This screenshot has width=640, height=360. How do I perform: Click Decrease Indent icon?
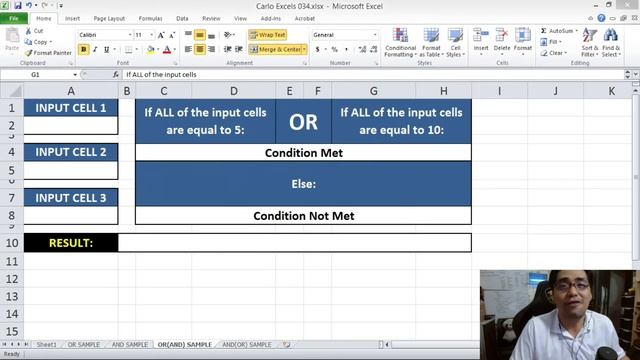click(x=228, y=49)
